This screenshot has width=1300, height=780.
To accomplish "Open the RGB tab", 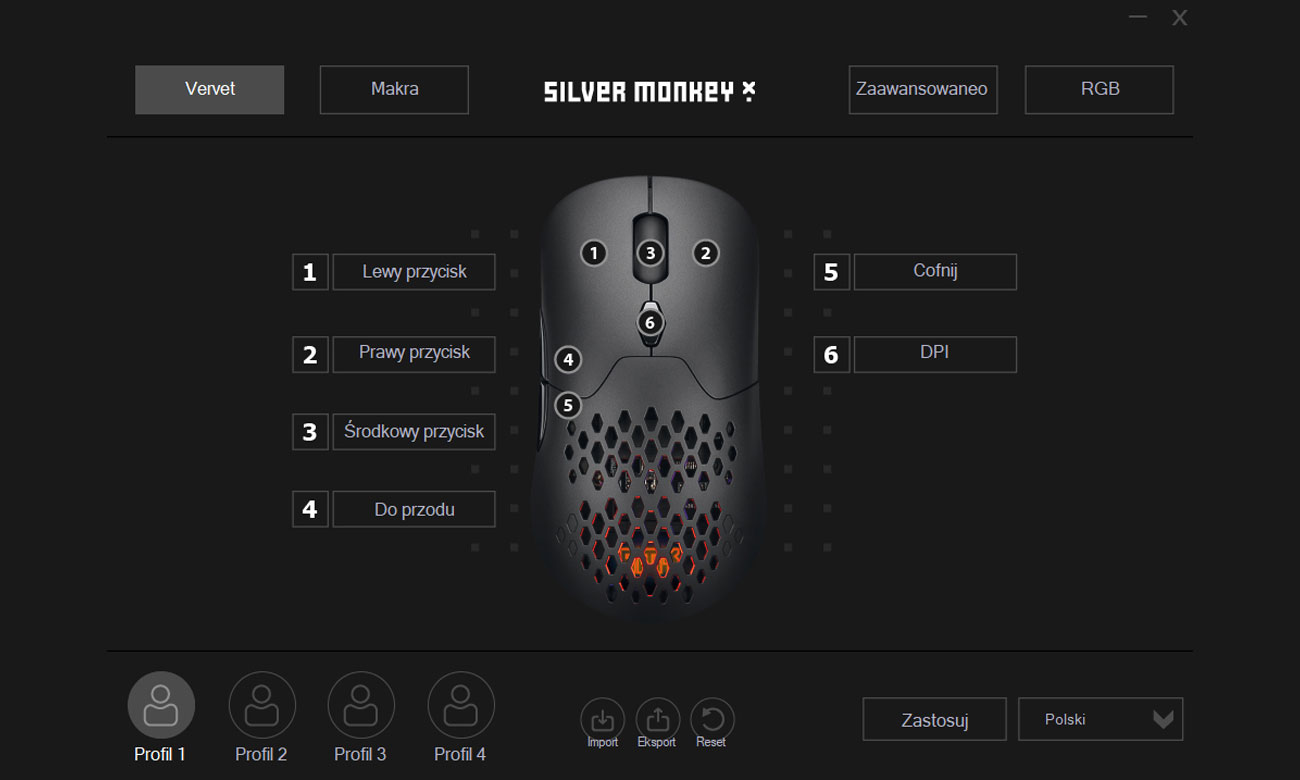I will (x=1099, y=90).
